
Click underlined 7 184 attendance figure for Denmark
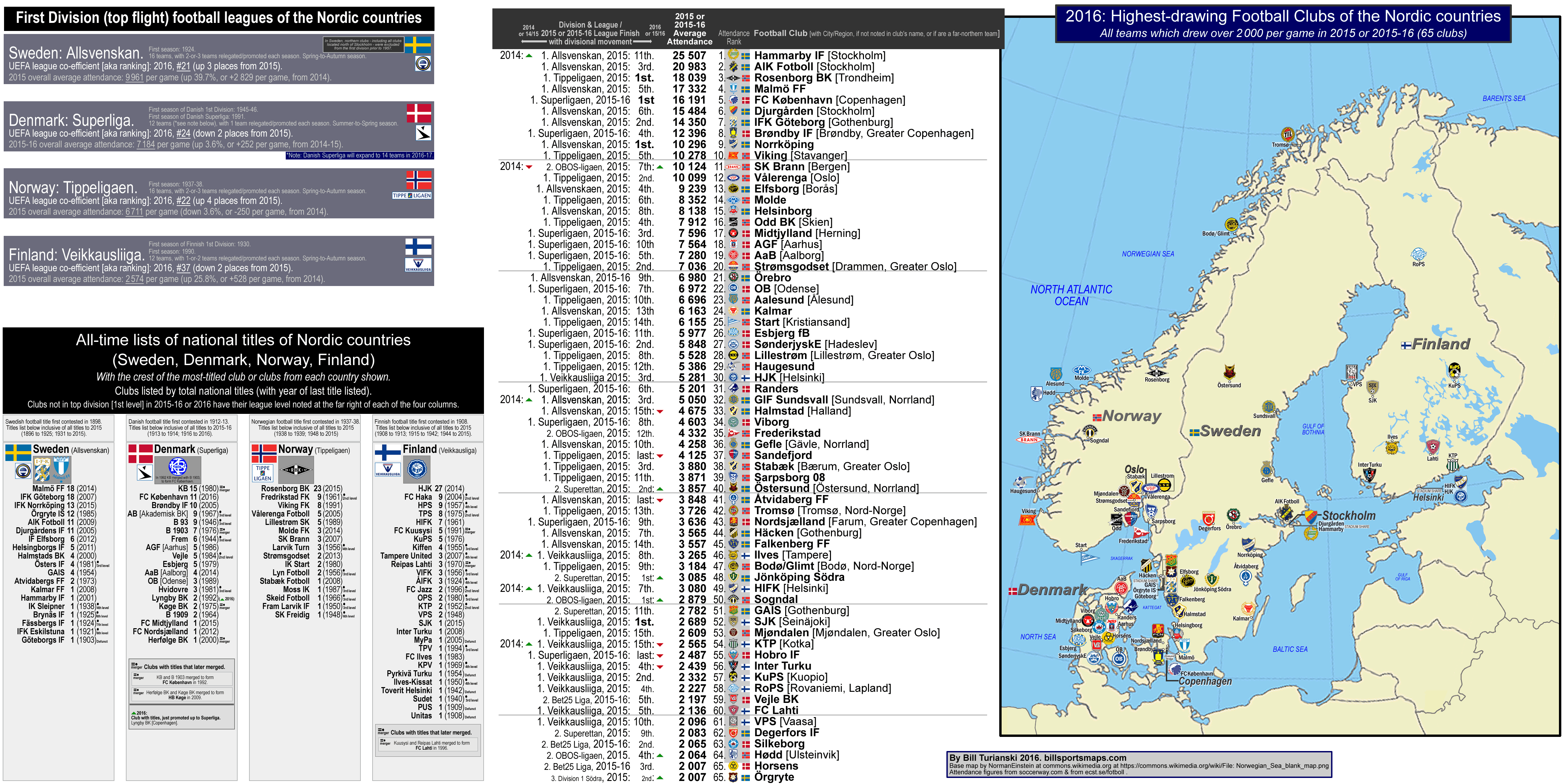[145, 145]
